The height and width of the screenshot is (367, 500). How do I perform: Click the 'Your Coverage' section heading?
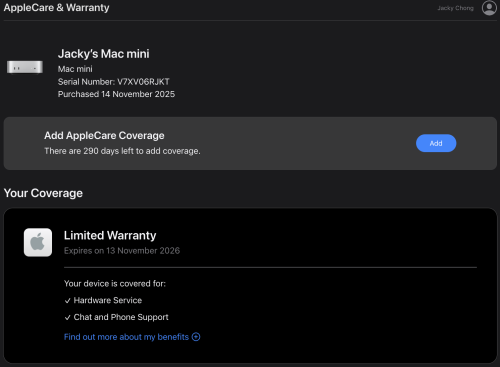pos(43,193)
